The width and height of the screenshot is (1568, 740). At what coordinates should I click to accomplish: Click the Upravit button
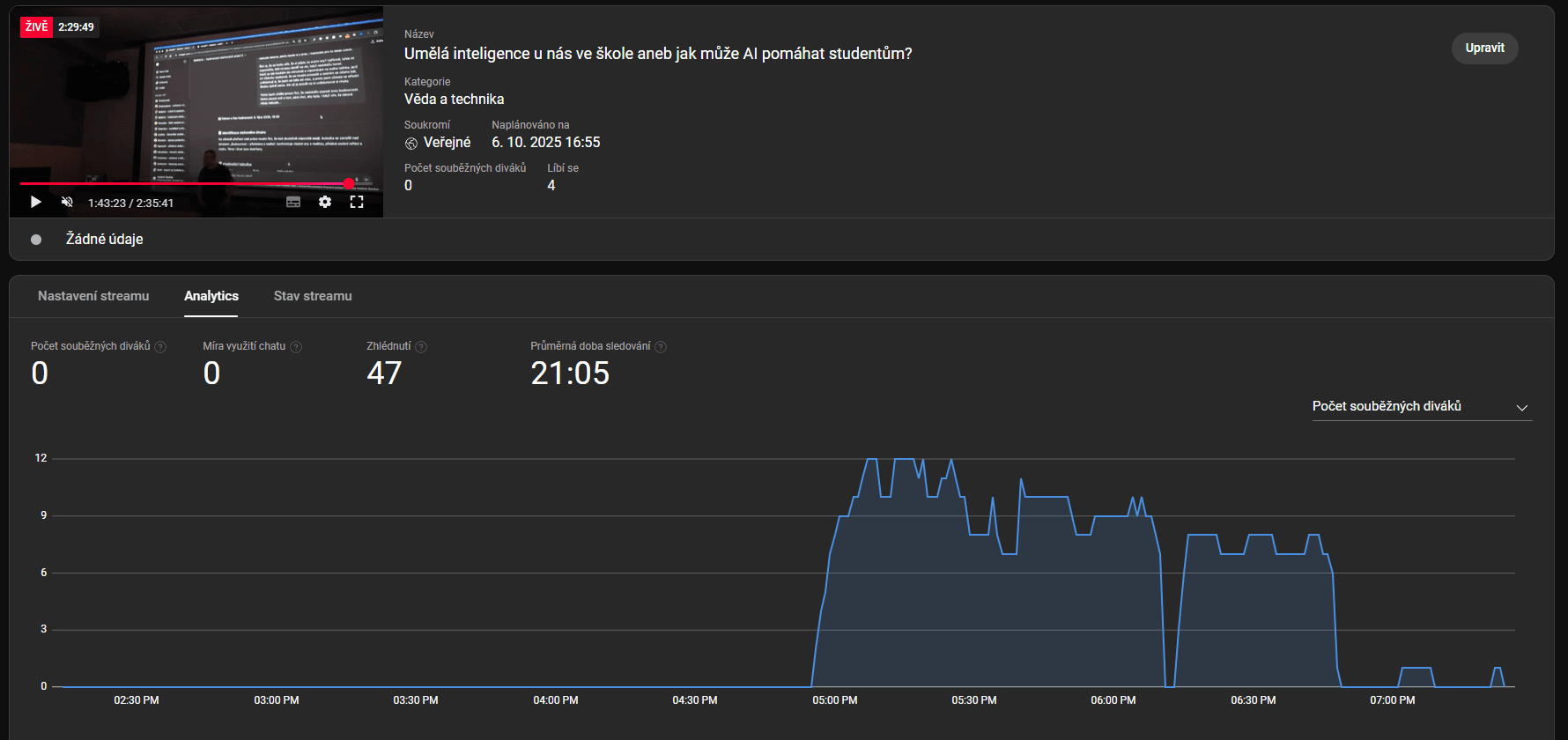tap(1484, 48)
